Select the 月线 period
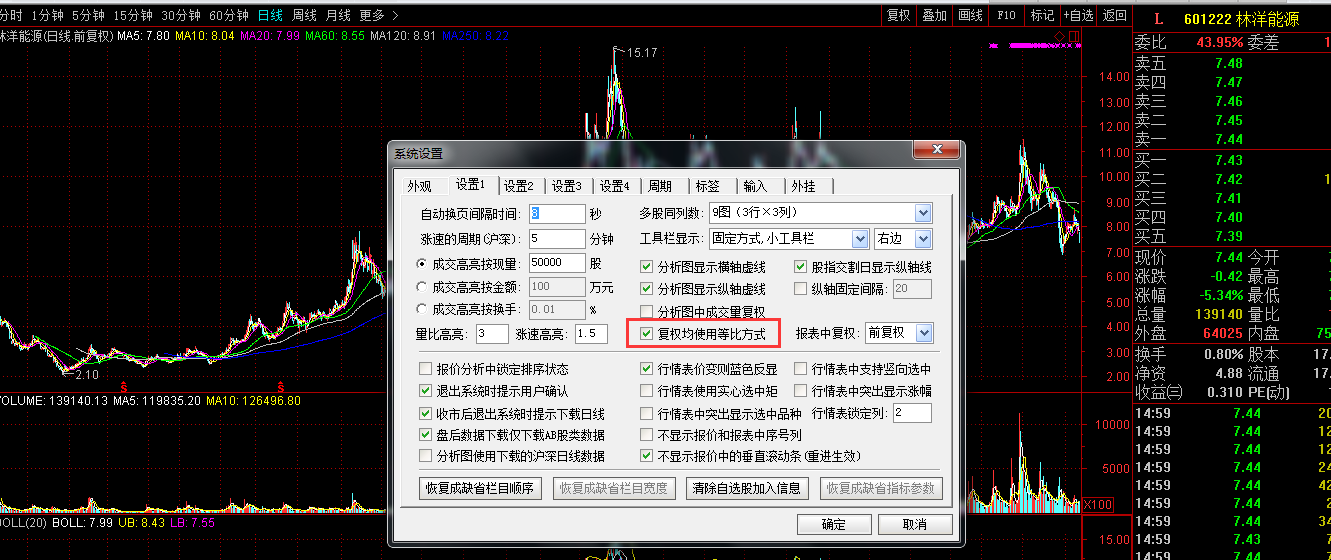 coord(338,15)
